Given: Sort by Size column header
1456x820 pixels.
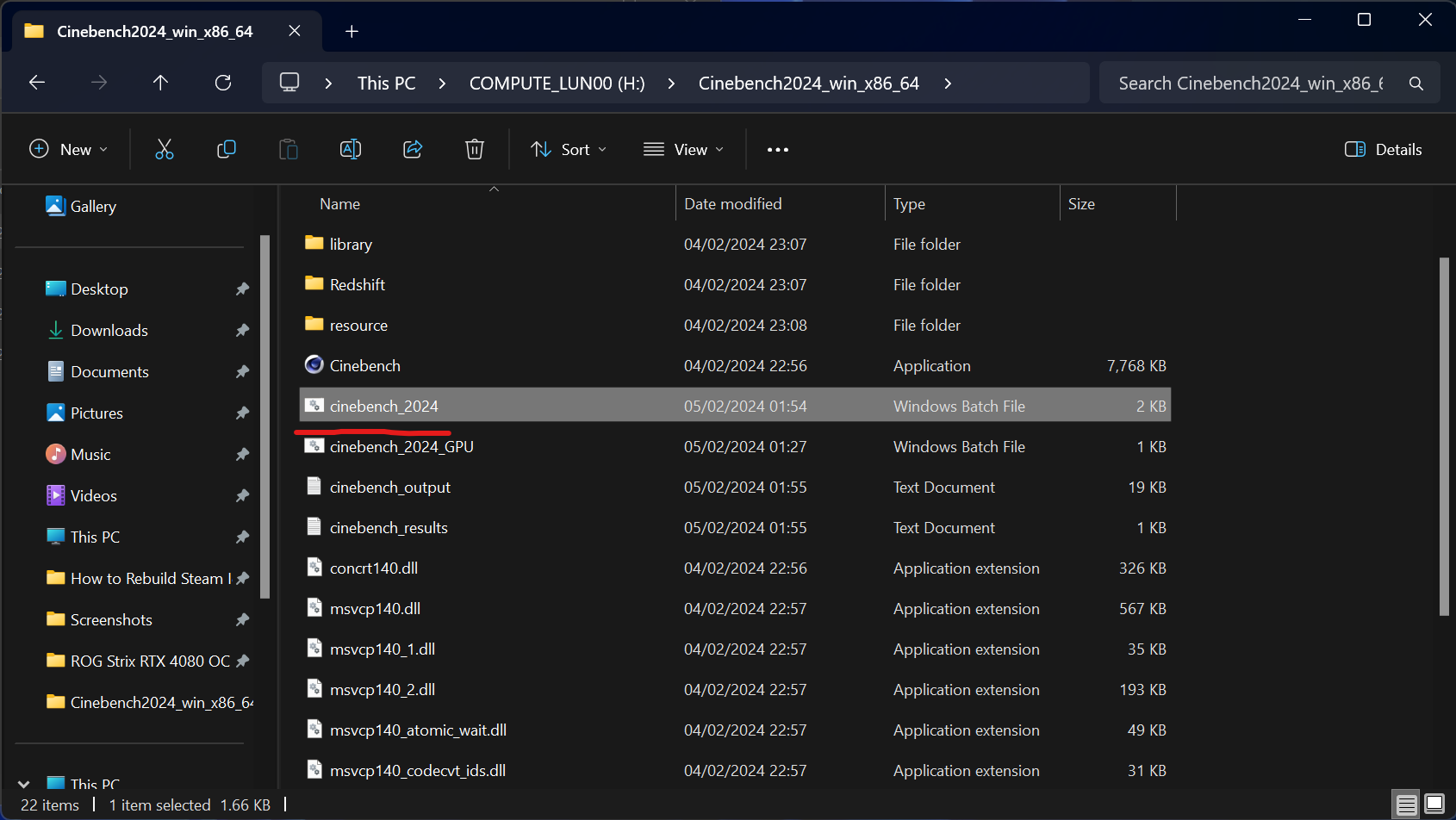Looking at the screenshot, I should pyautogui.click(x=1081, y=204).
